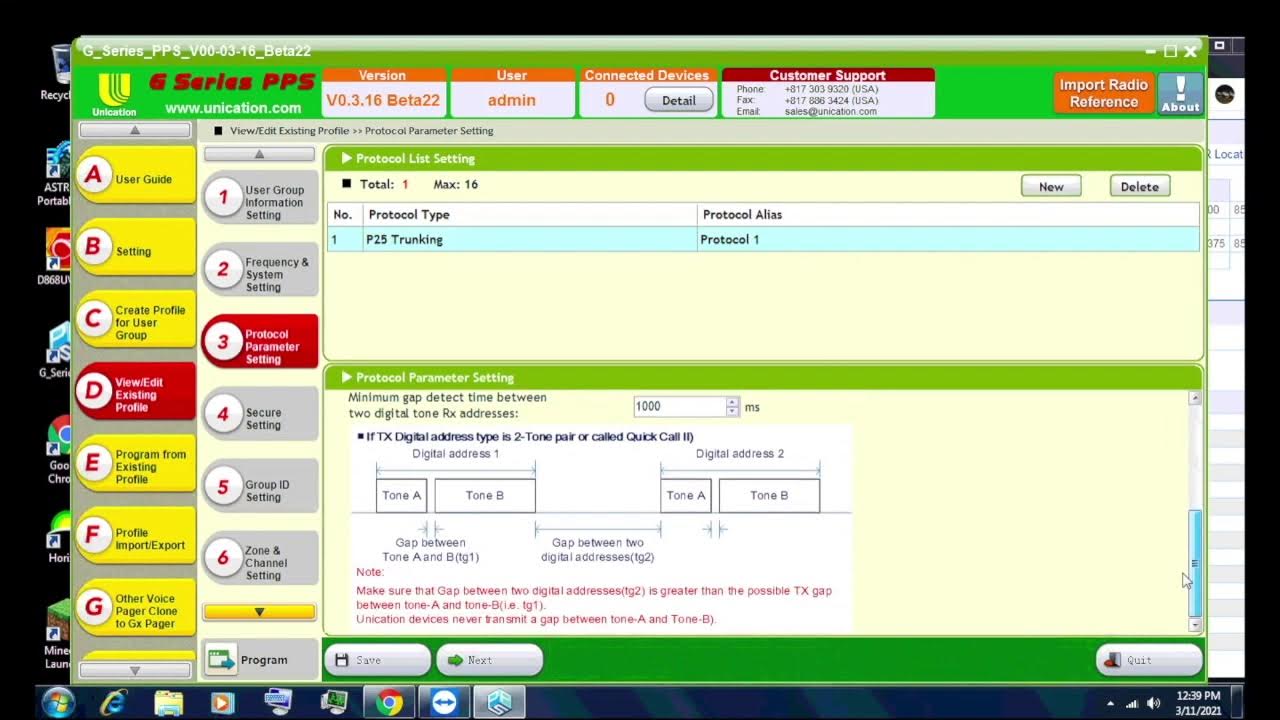Click the yellow down arrow below step list
1280x720 pixels.
(x=259, y=612)
